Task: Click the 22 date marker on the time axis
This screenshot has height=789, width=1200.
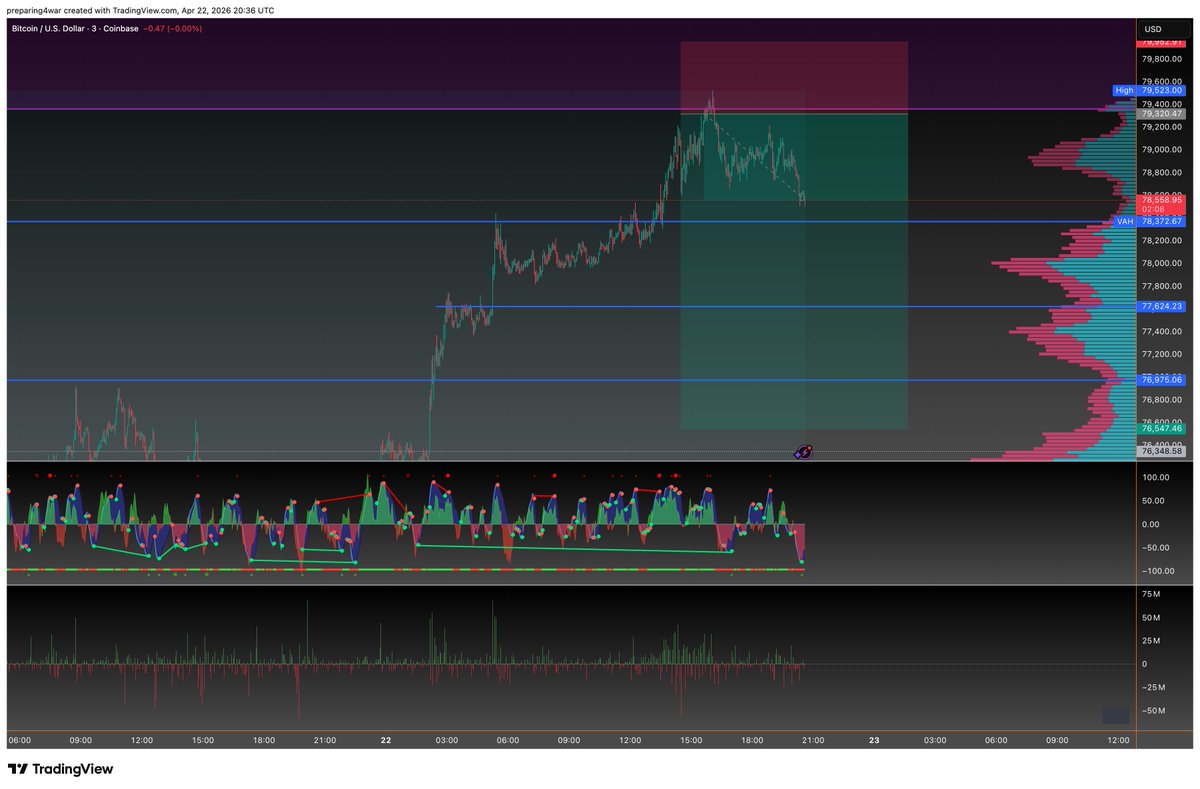Action: click(x=384, y=741)
